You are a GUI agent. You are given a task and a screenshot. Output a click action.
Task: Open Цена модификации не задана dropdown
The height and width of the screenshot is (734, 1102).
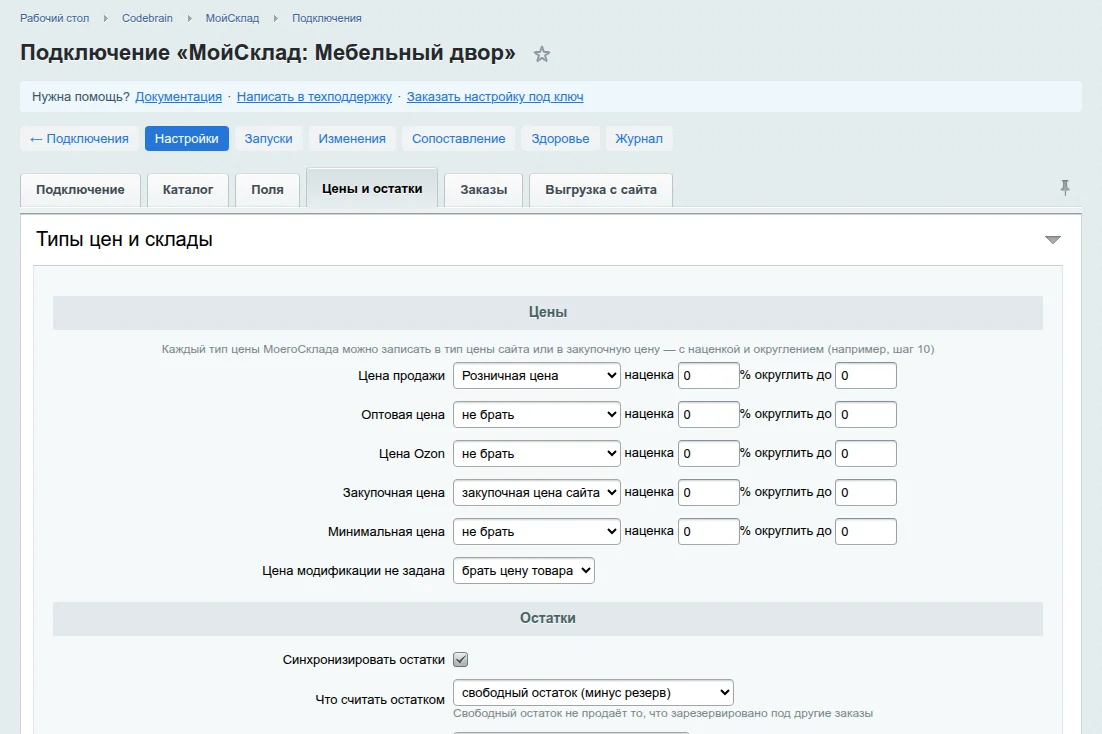tap(524, 571)
